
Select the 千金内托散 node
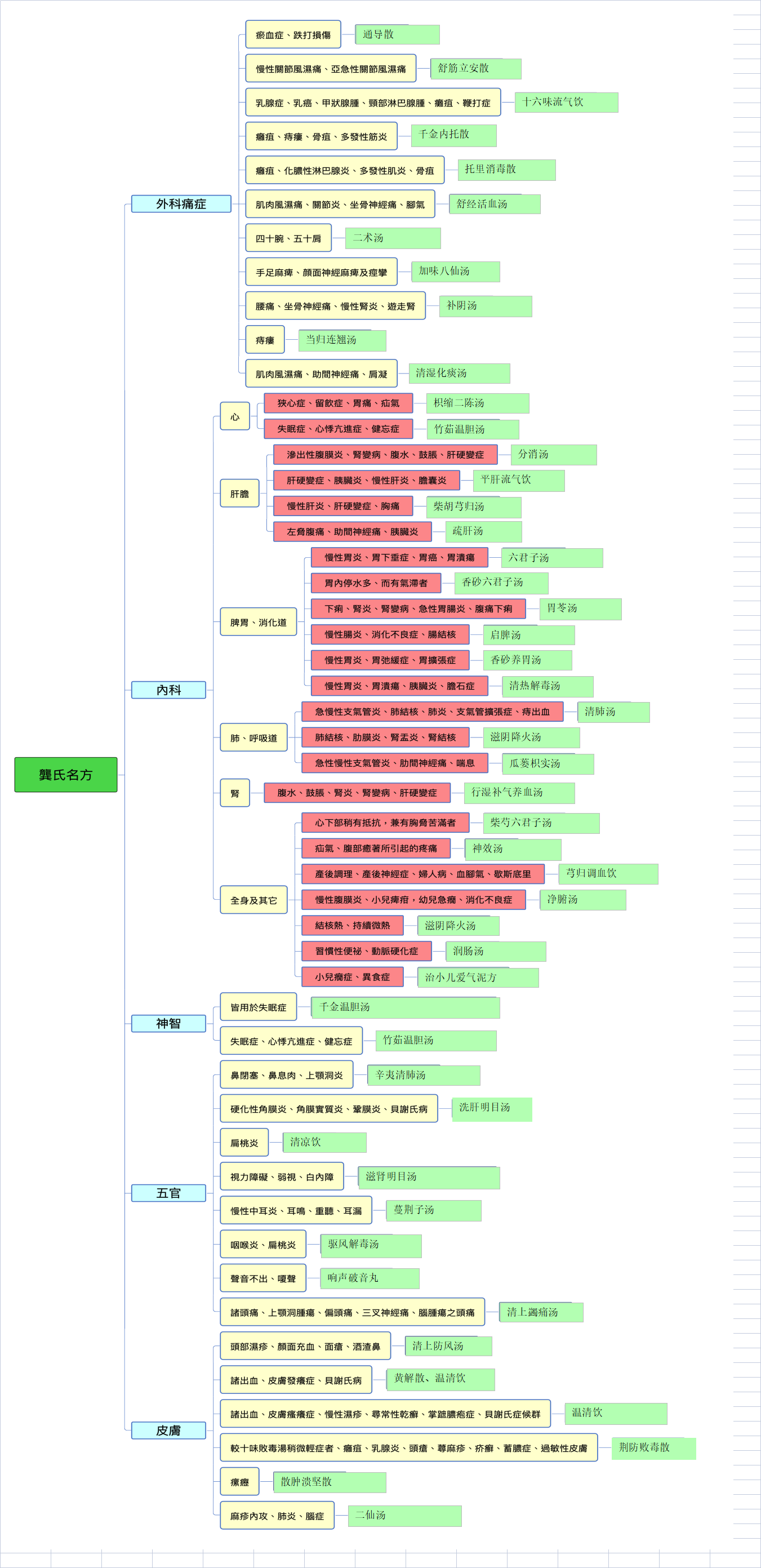(x=454, y=135)
